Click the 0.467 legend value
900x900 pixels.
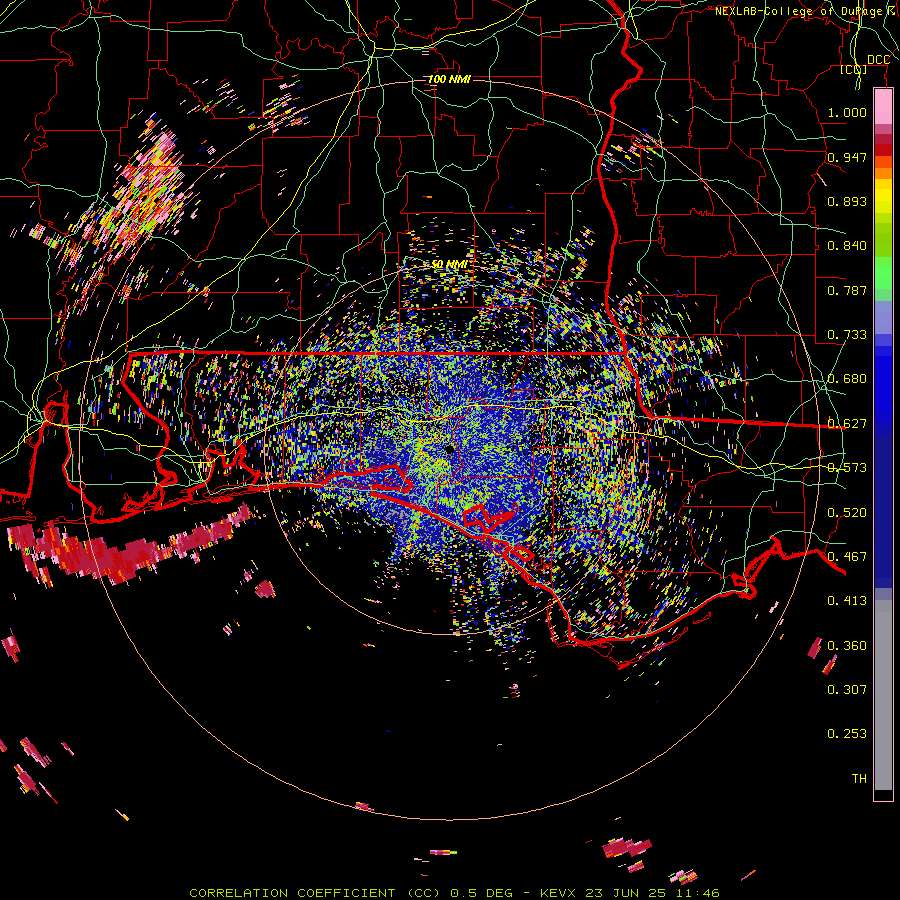847,557
